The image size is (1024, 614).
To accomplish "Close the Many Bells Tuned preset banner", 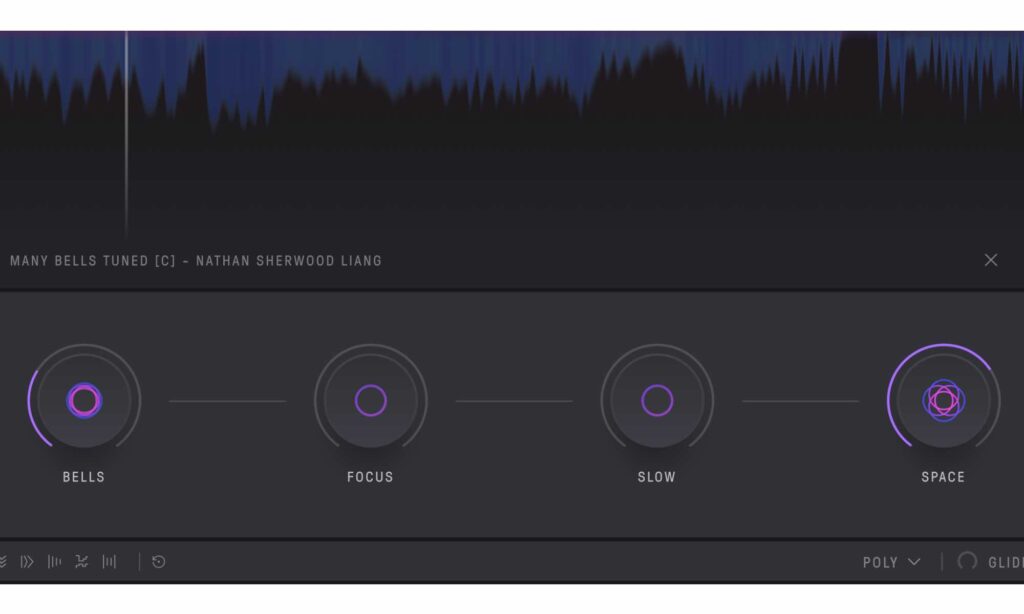I will (991, 260).
